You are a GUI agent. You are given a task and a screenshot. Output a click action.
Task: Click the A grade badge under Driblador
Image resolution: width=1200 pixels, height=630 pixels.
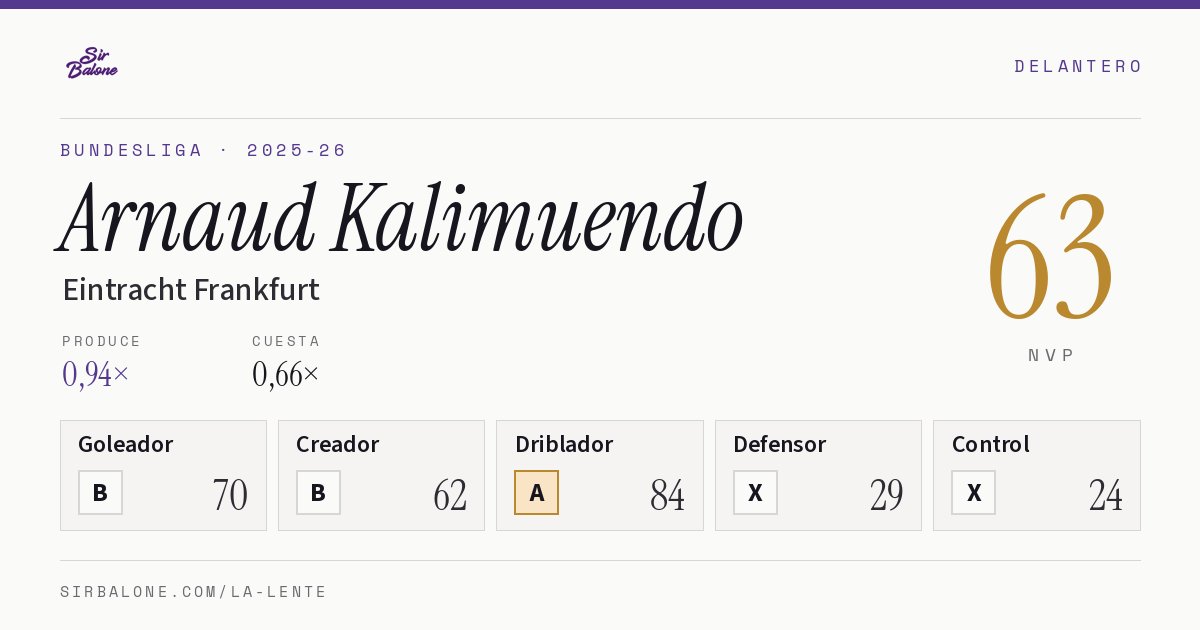(x=537, y=493)
